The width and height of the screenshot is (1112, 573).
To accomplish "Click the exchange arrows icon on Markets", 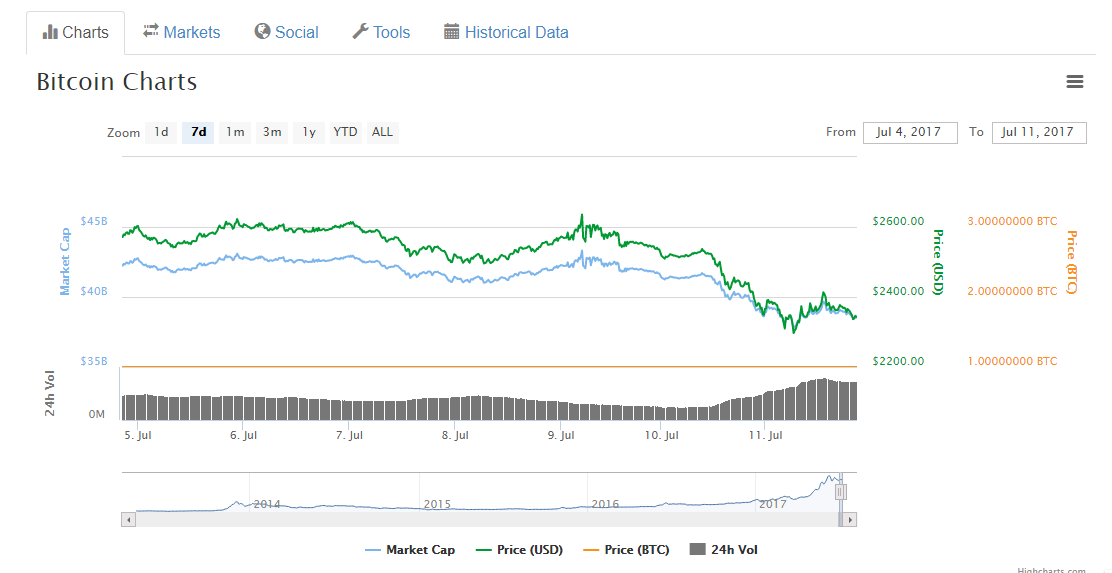I will pos(150,30).
